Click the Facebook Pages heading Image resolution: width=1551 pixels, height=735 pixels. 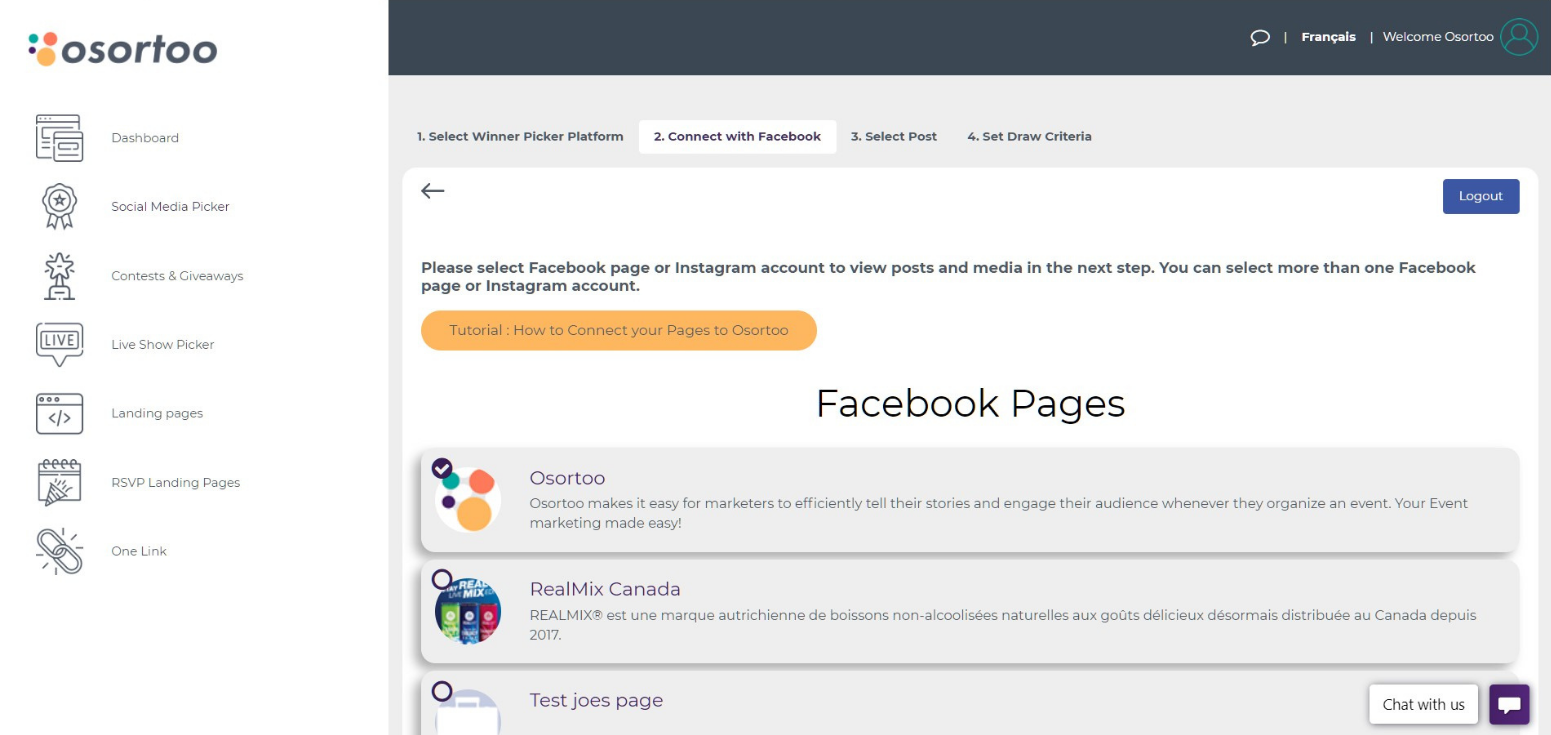click(x=970, y=404)
